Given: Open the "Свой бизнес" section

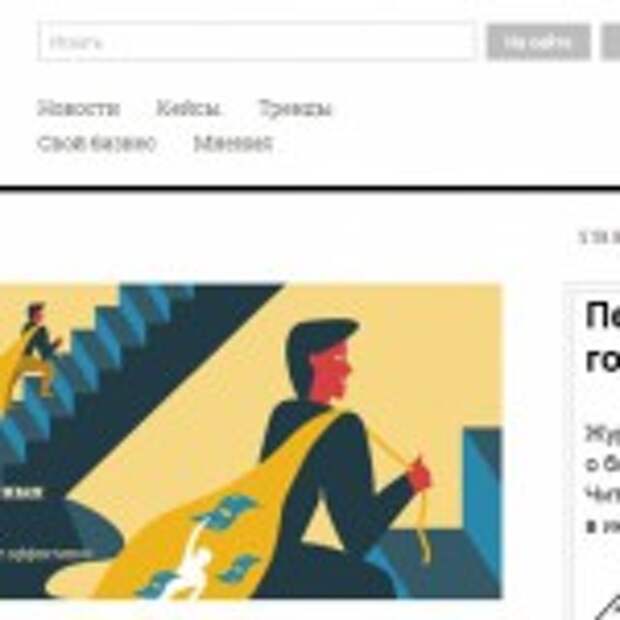Looking at the screenshot, I should click(x=96, y=143).
